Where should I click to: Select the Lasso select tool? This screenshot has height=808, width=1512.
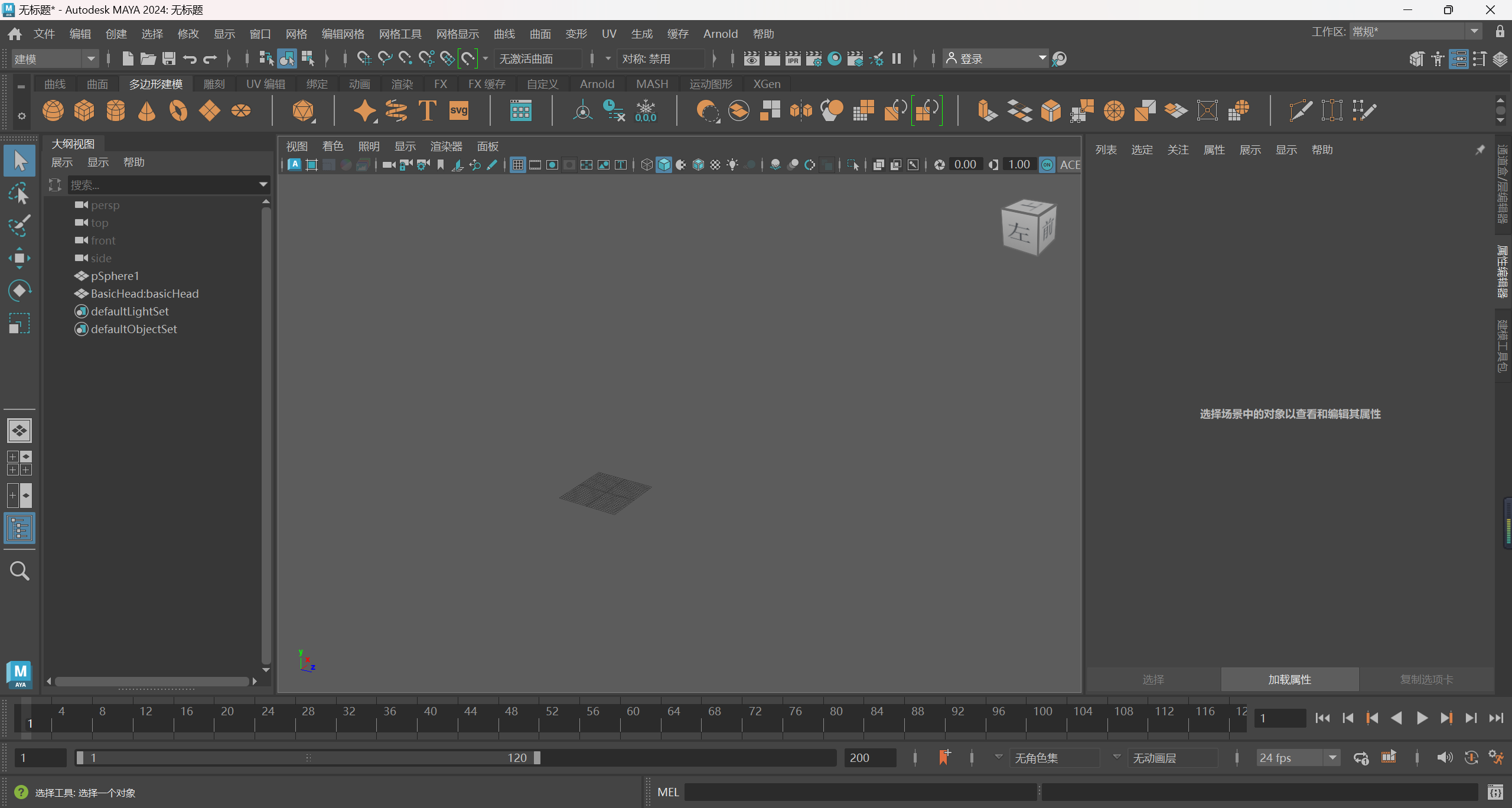tap(19, 193)
